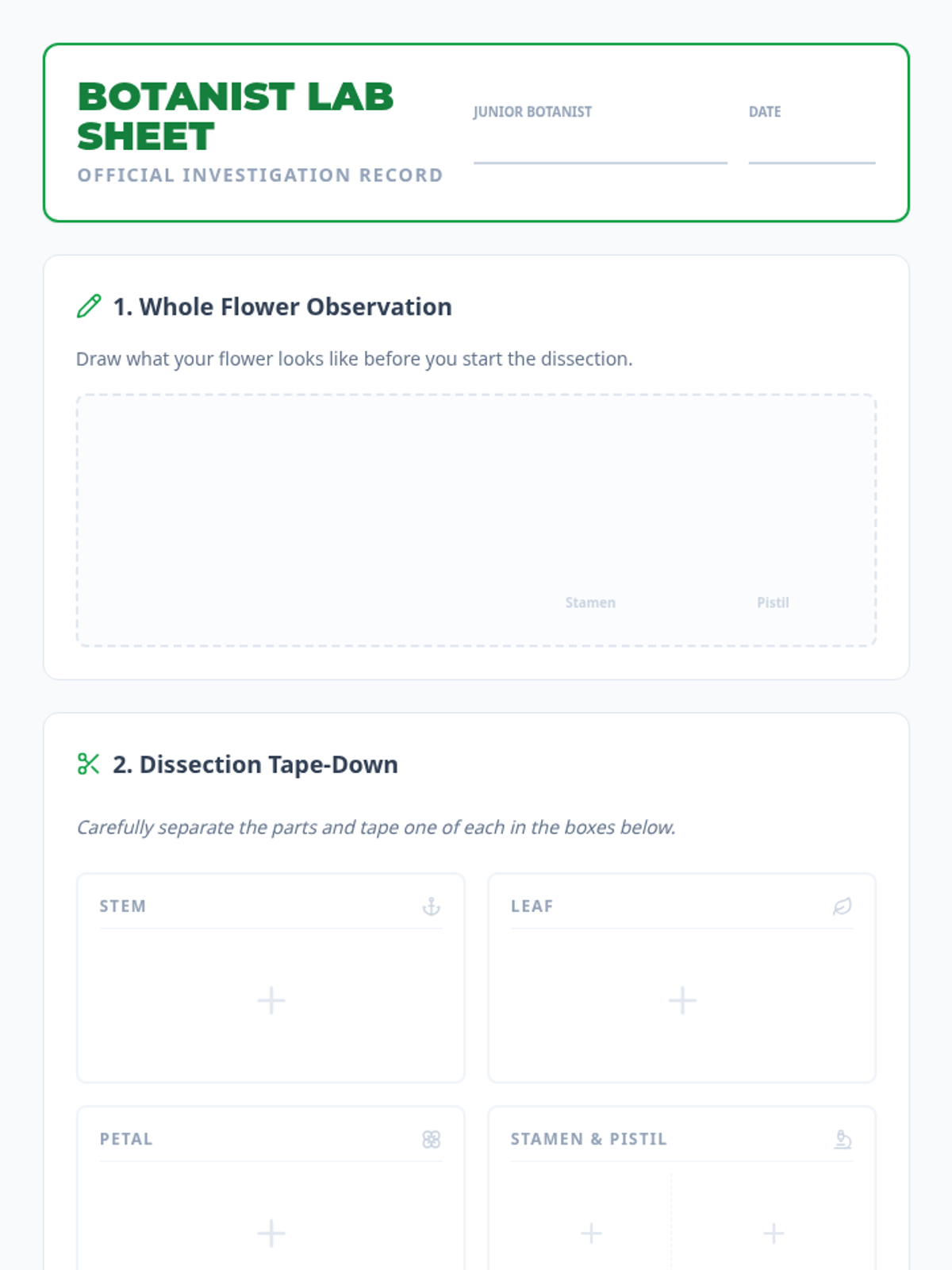
Task: Click the microscope icon in Stamen & Pistil box
Action: pos(843,1139)
